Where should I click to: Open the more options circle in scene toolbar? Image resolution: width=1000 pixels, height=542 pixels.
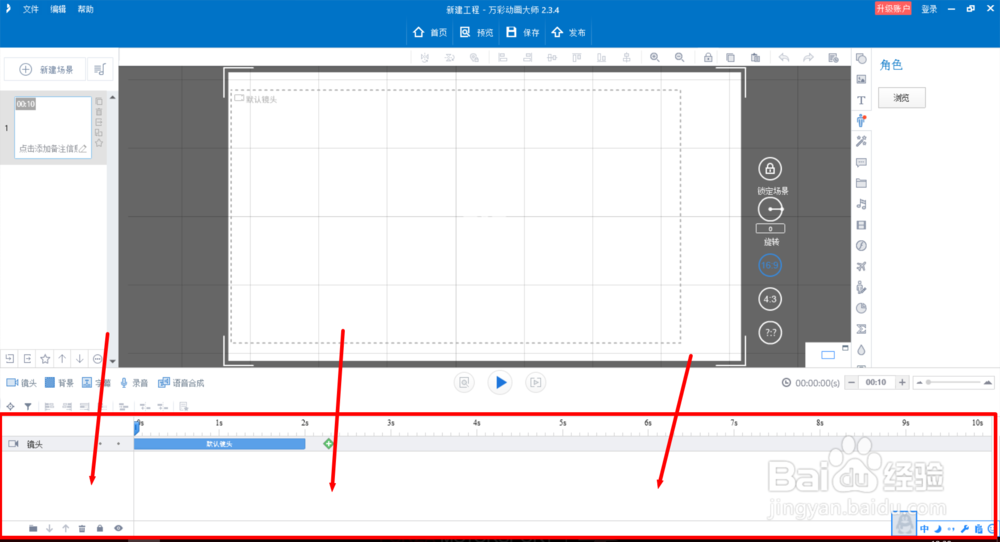point(97,359)
